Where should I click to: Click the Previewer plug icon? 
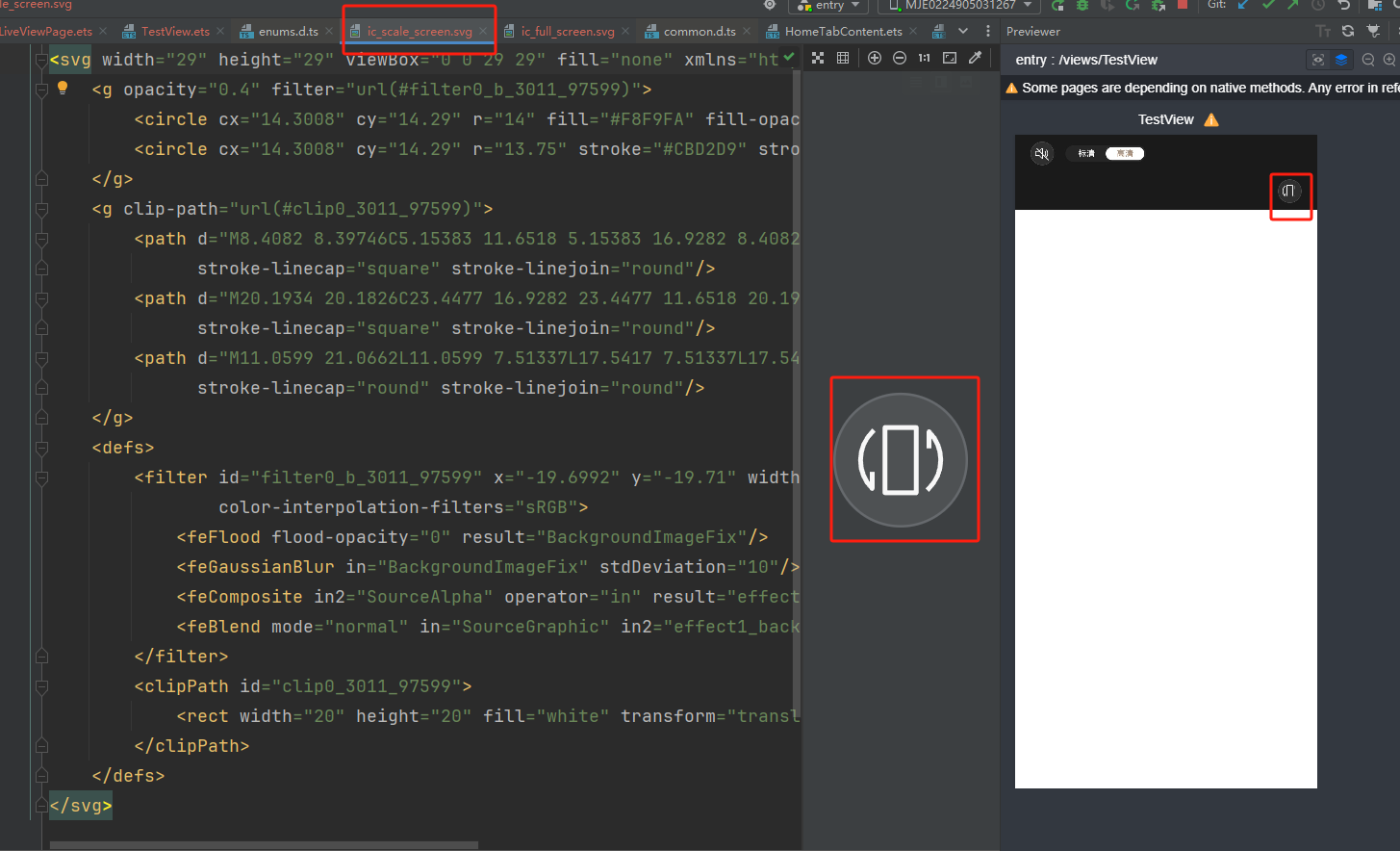[x=1373, y=32]
